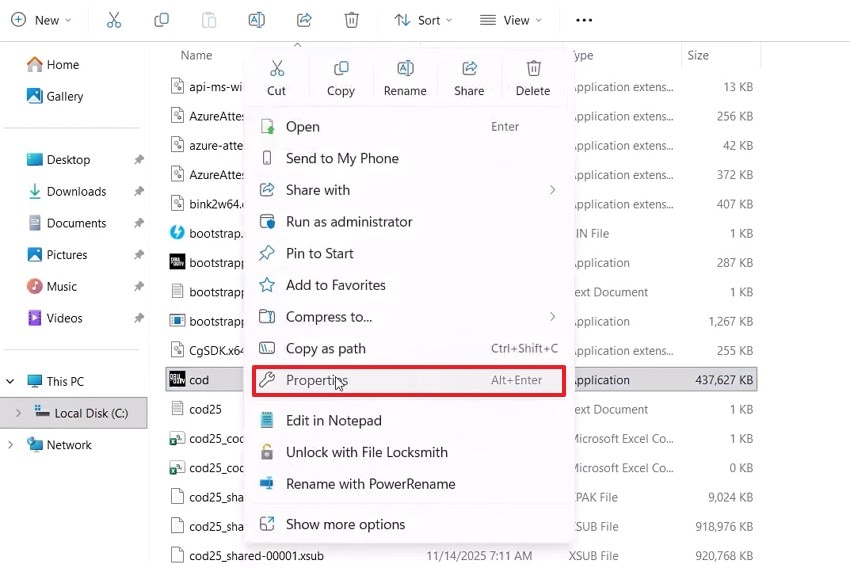Click the 920,768 KB size cell
Viewport: 850px width, 568px height.
724,556
